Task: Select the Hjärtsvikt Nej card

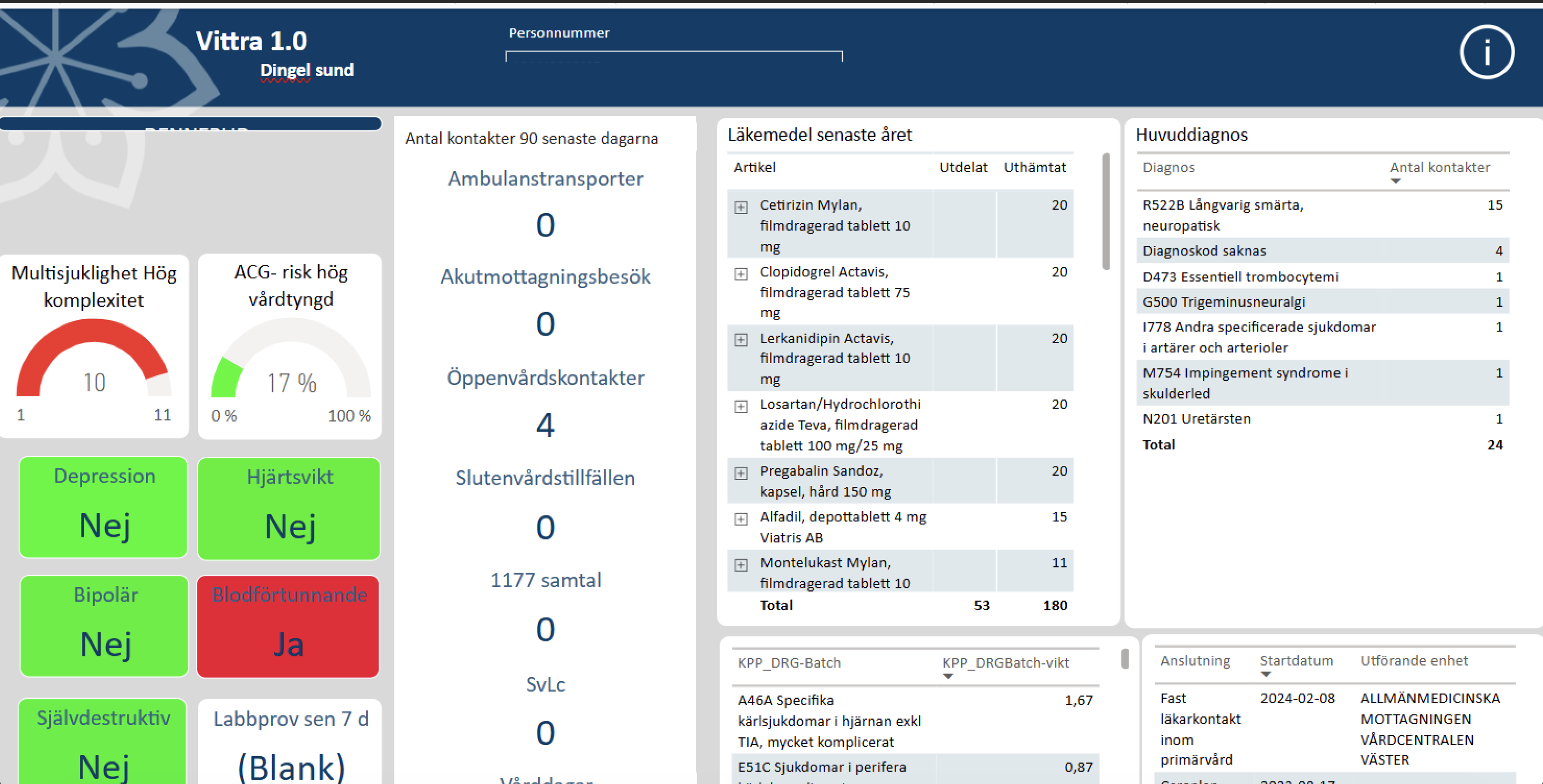Action: pos(289,508)
